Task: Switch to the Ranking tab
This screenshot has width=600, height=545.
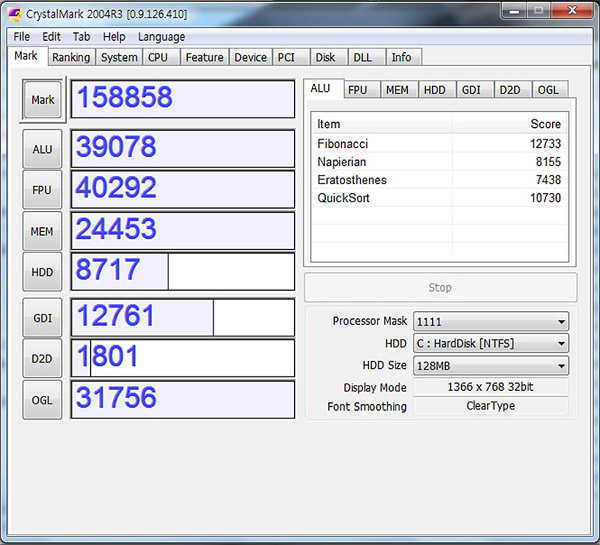Action: (x=71, y=57)
